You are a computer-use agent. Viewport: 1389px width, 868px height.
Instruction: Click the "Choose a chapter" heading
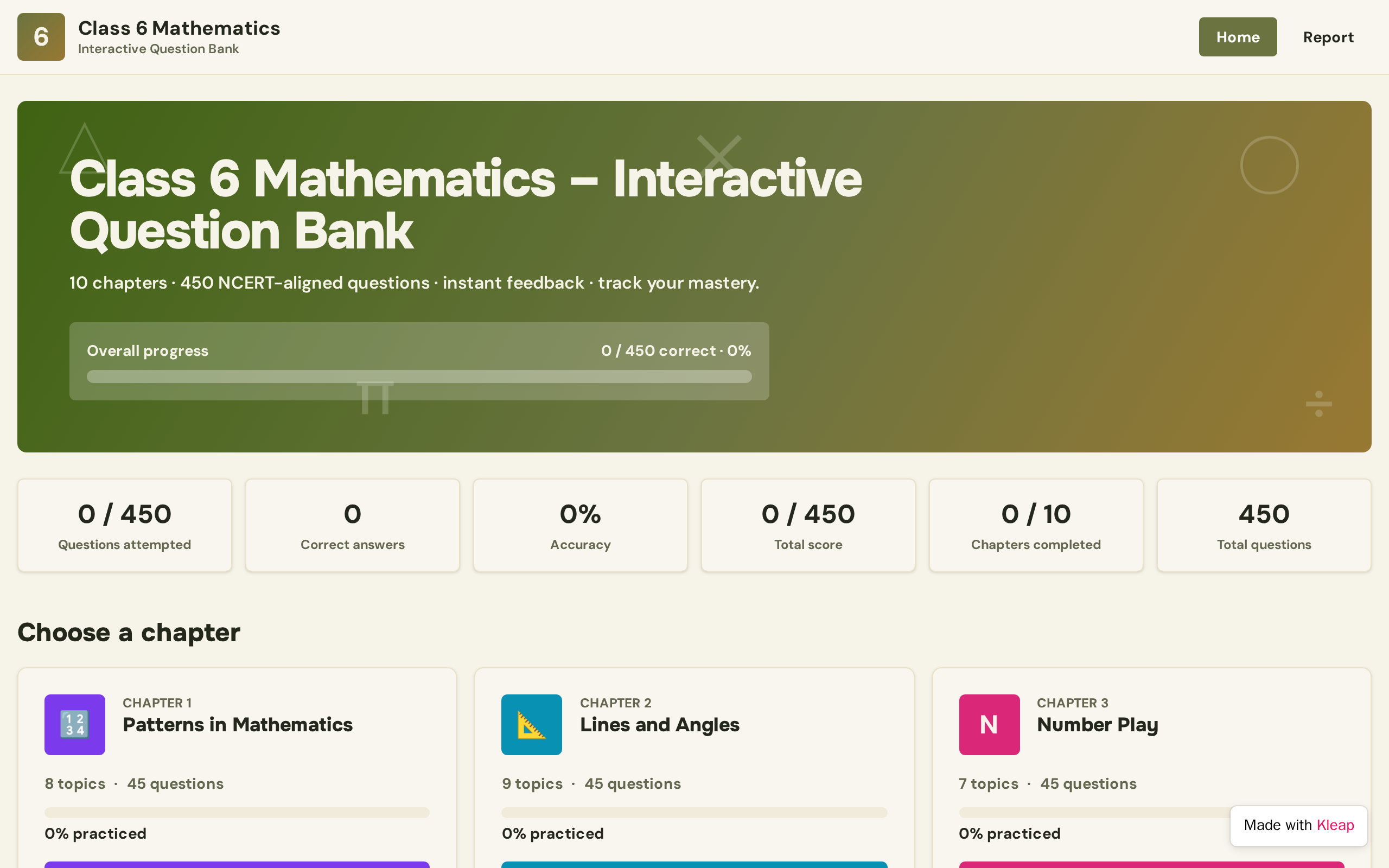129,633
